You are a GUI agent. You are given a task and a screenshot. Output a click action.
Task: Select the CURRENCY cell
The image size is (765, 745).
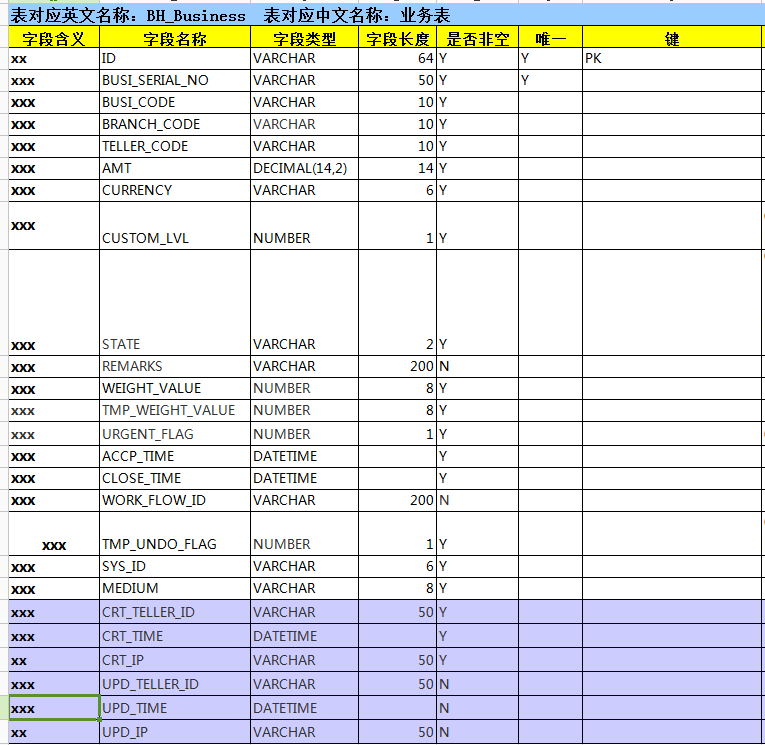tap(175, 190)
